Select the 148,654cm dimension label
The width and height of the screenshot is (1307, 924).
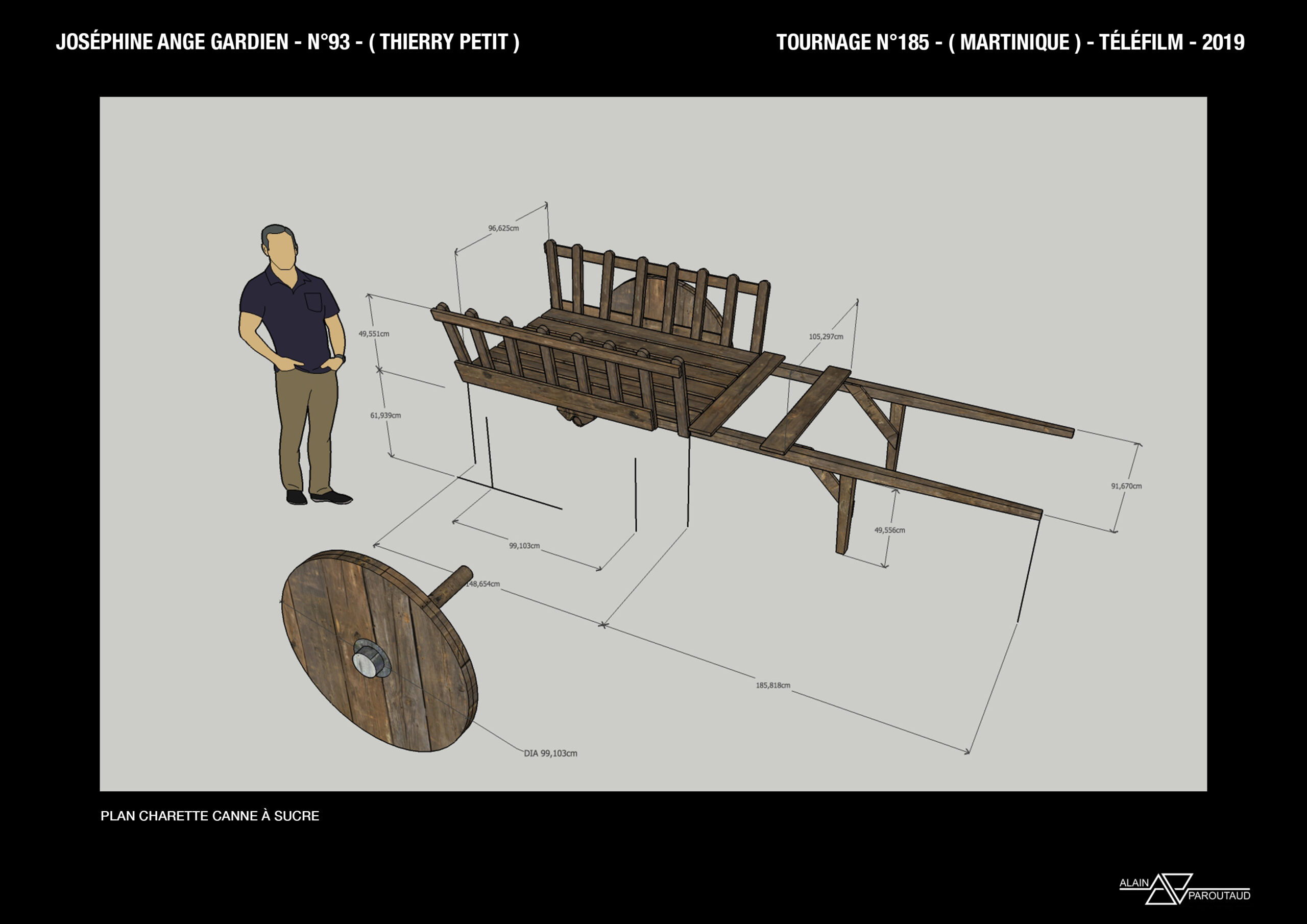483,584
